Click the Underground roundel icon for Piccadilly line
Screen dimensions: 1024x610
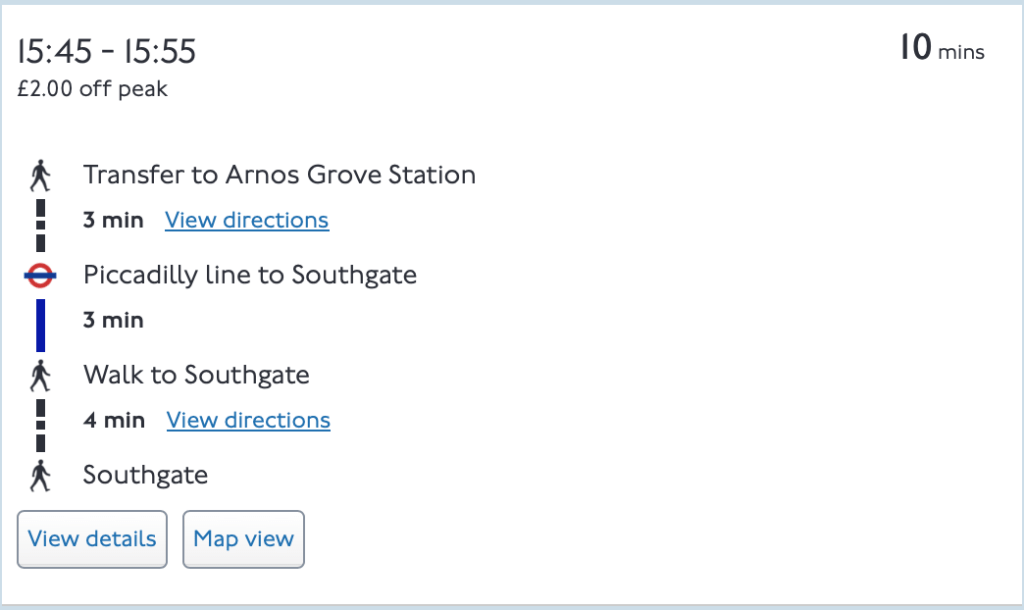pos(40,275)
